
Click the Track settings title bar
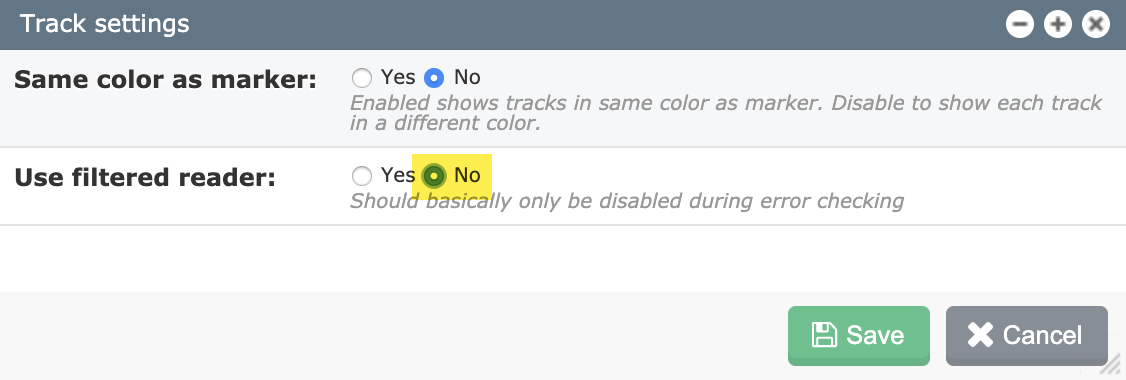tap(503, 24)
